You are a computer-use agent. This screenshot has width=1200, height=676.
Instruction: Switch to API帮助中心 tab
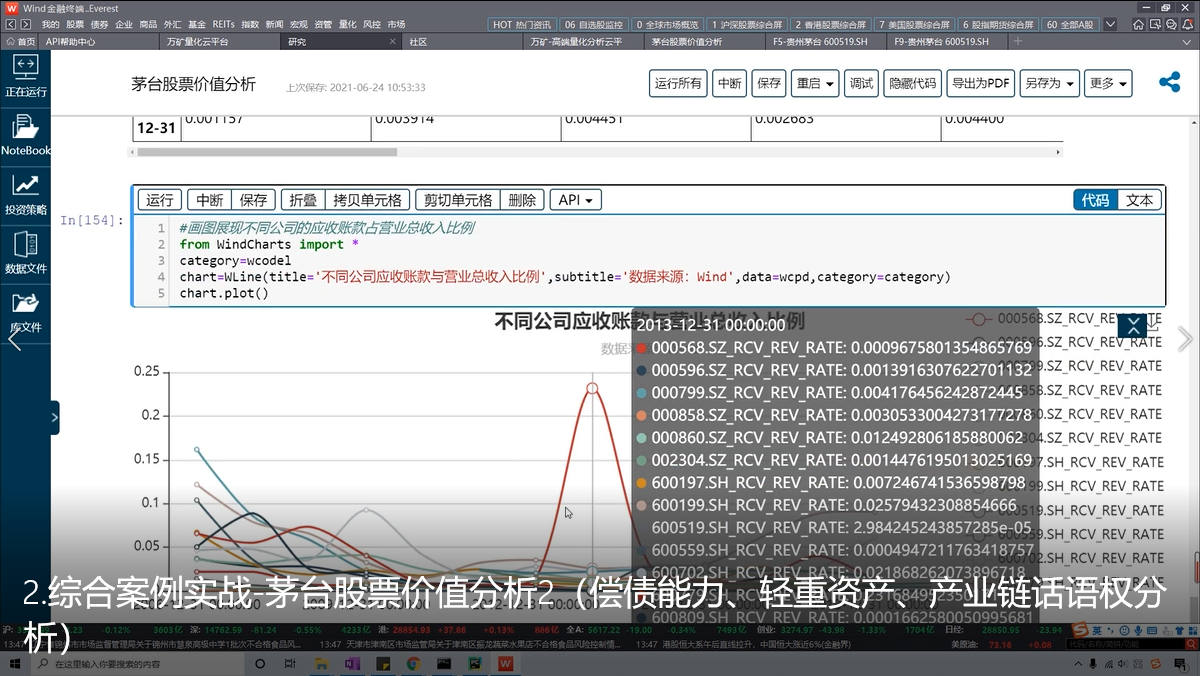100,42
